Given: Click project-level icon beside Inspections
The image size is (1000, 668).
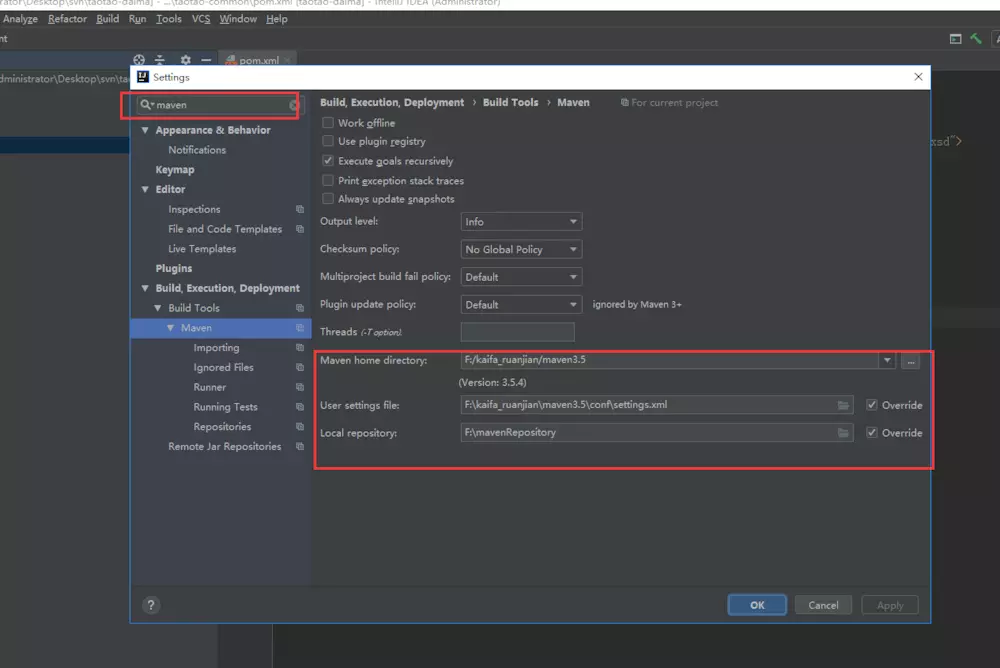Looking at the screenshot, I should pyautogui.click(x=300, y=209).
